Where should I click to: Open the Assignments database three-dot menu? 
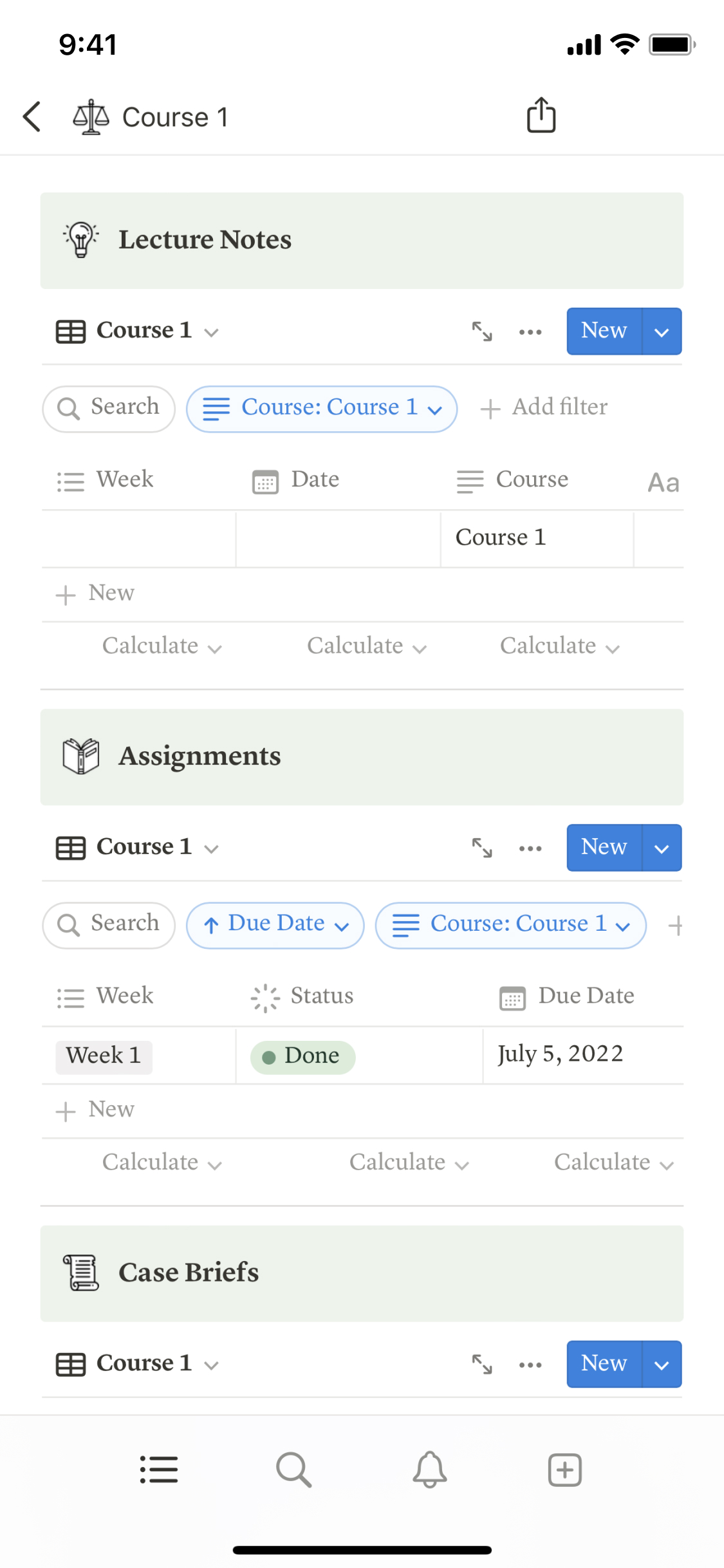(x=530, y=848)
